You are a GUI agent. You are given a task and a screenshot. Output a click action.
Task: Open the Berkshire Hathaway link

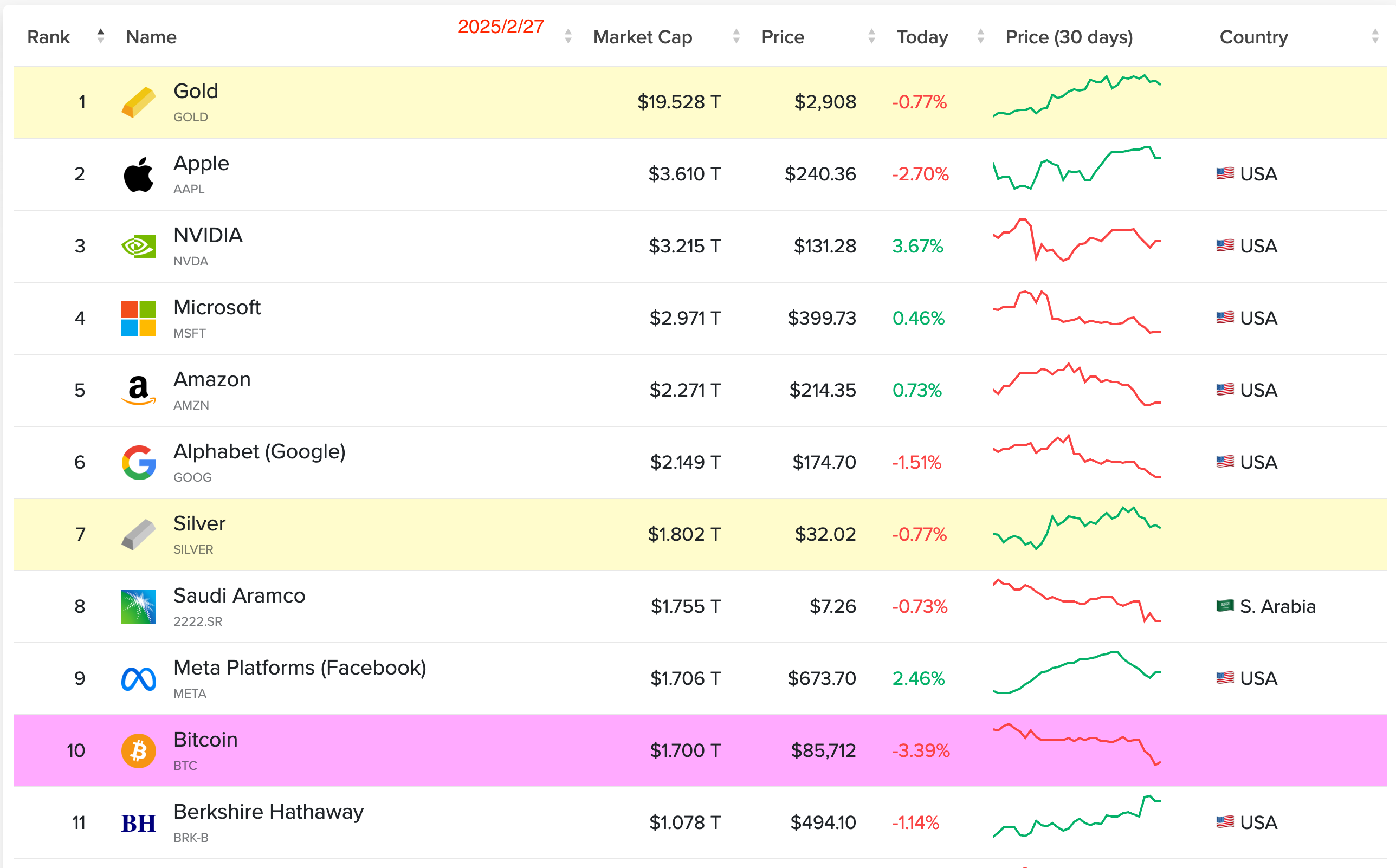(x=269, y=812)
